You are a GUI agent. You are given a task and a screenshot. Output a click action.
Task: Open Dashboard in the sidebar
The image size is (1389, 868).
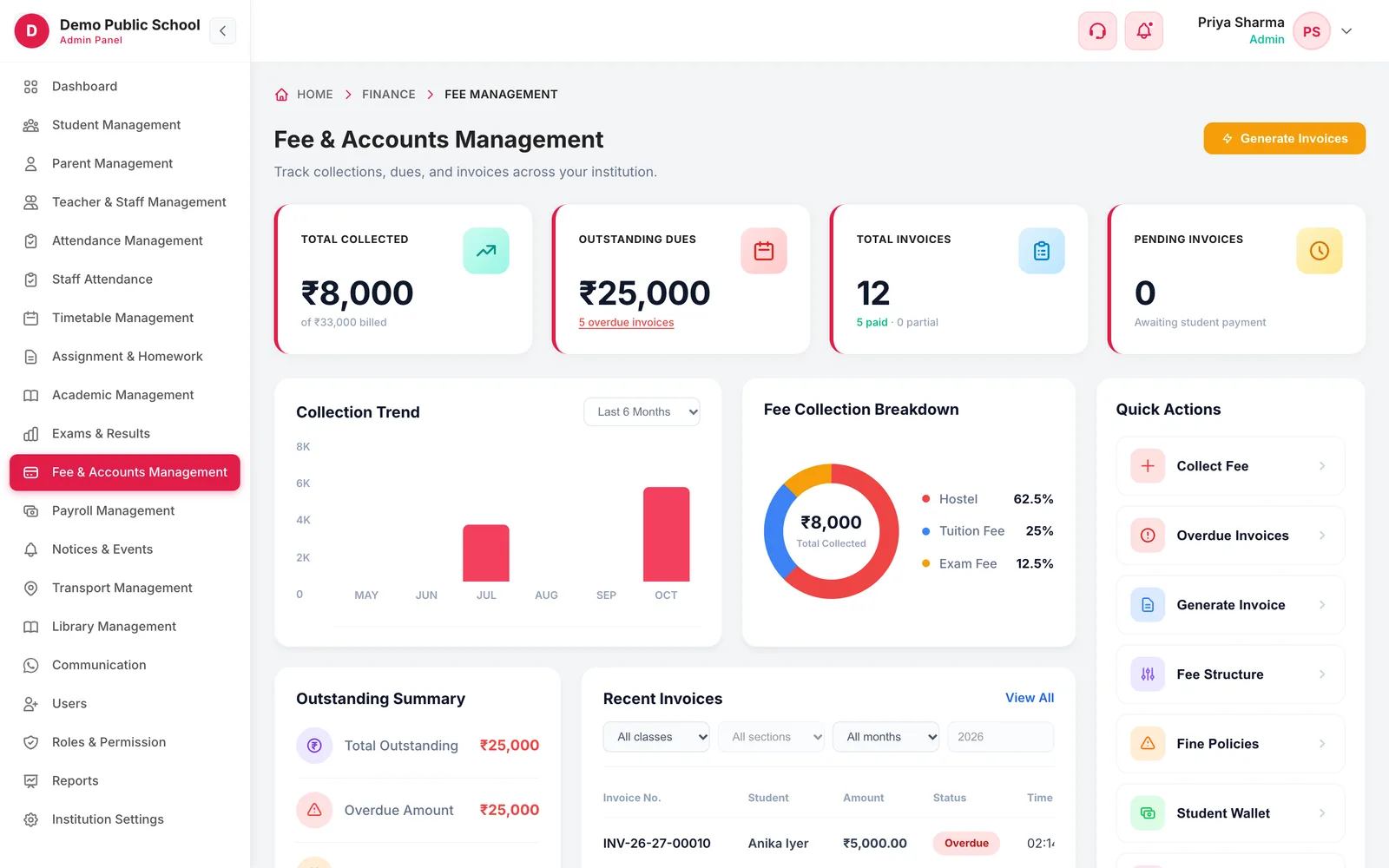(125, 87)
